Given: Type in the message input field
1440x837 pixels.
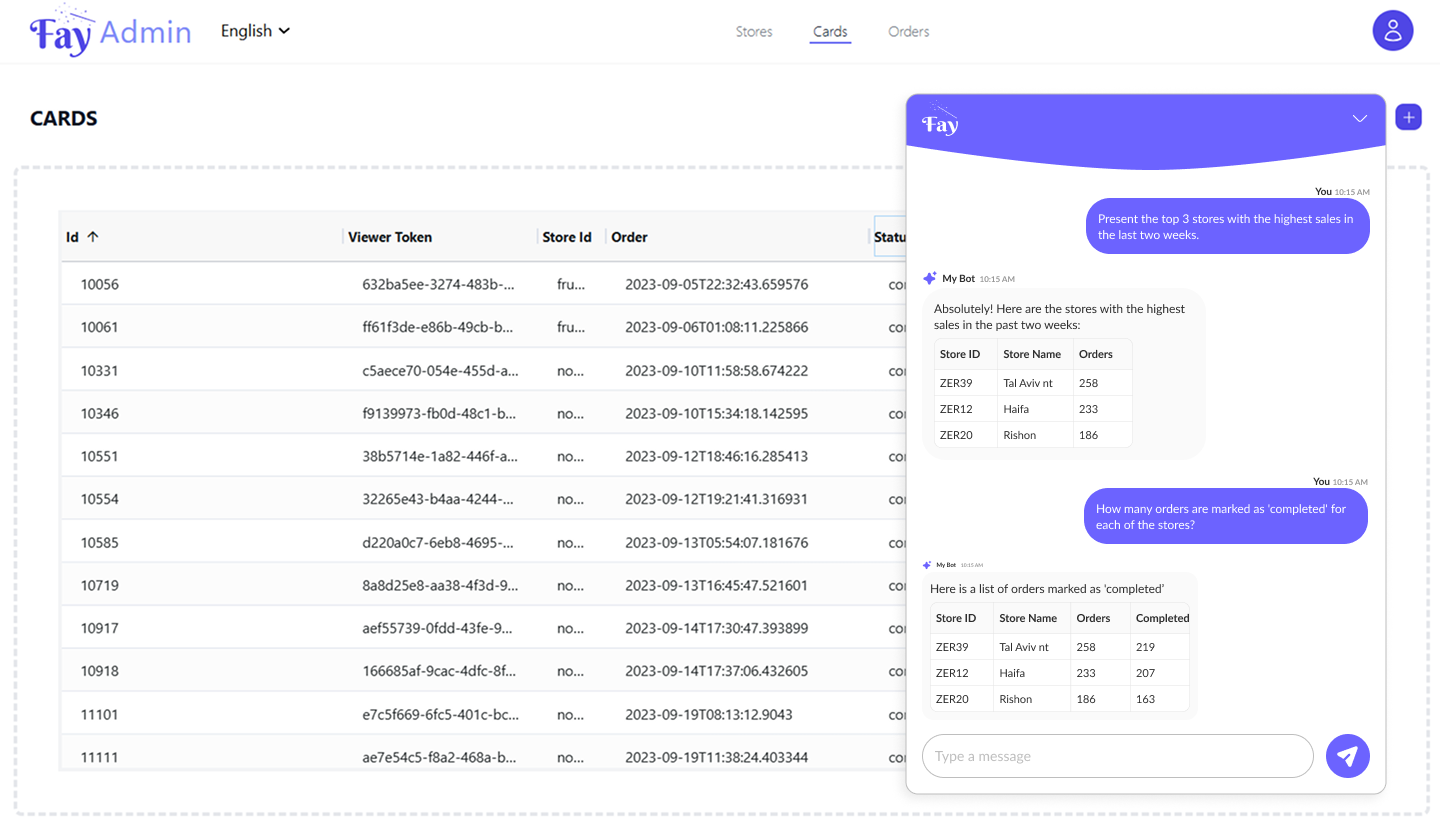Looking at the screenshot, I should tap(1116, 756).
